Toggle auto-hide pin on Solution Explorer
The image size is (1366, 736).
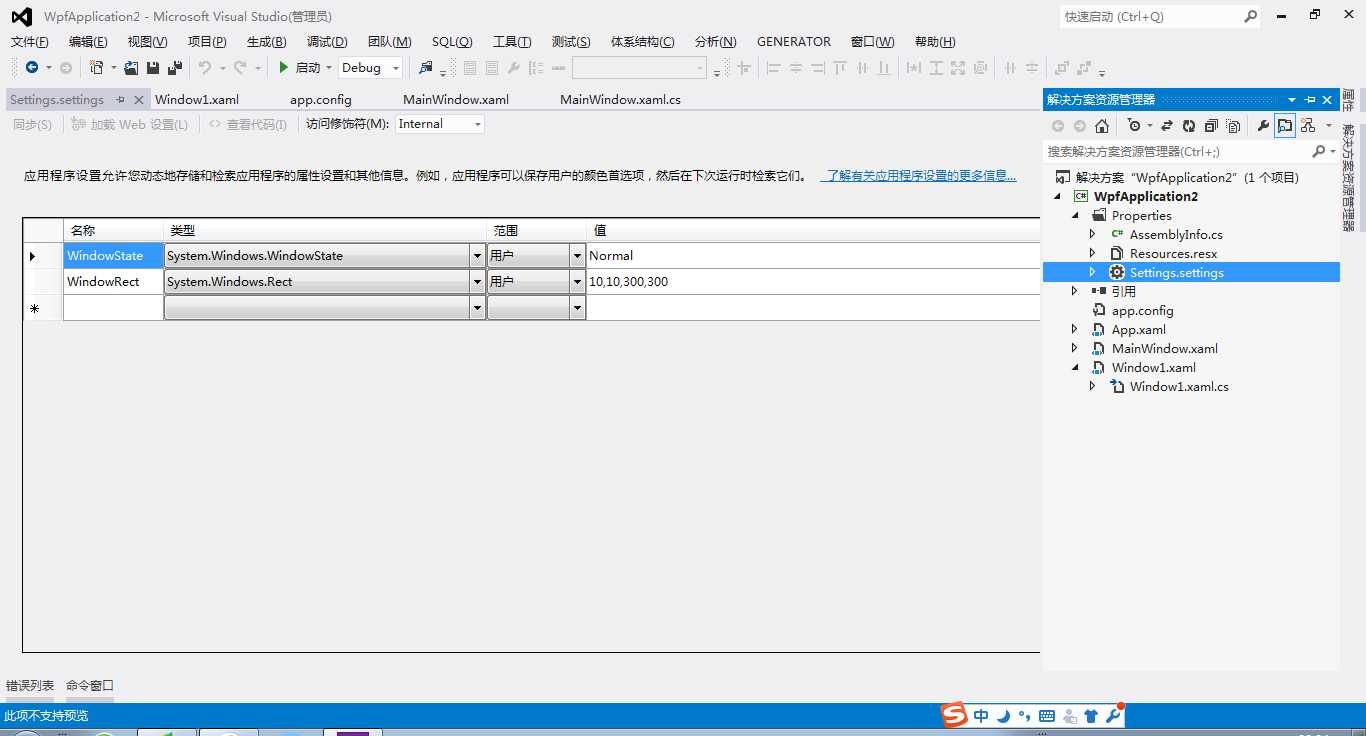click(1310, 100)
